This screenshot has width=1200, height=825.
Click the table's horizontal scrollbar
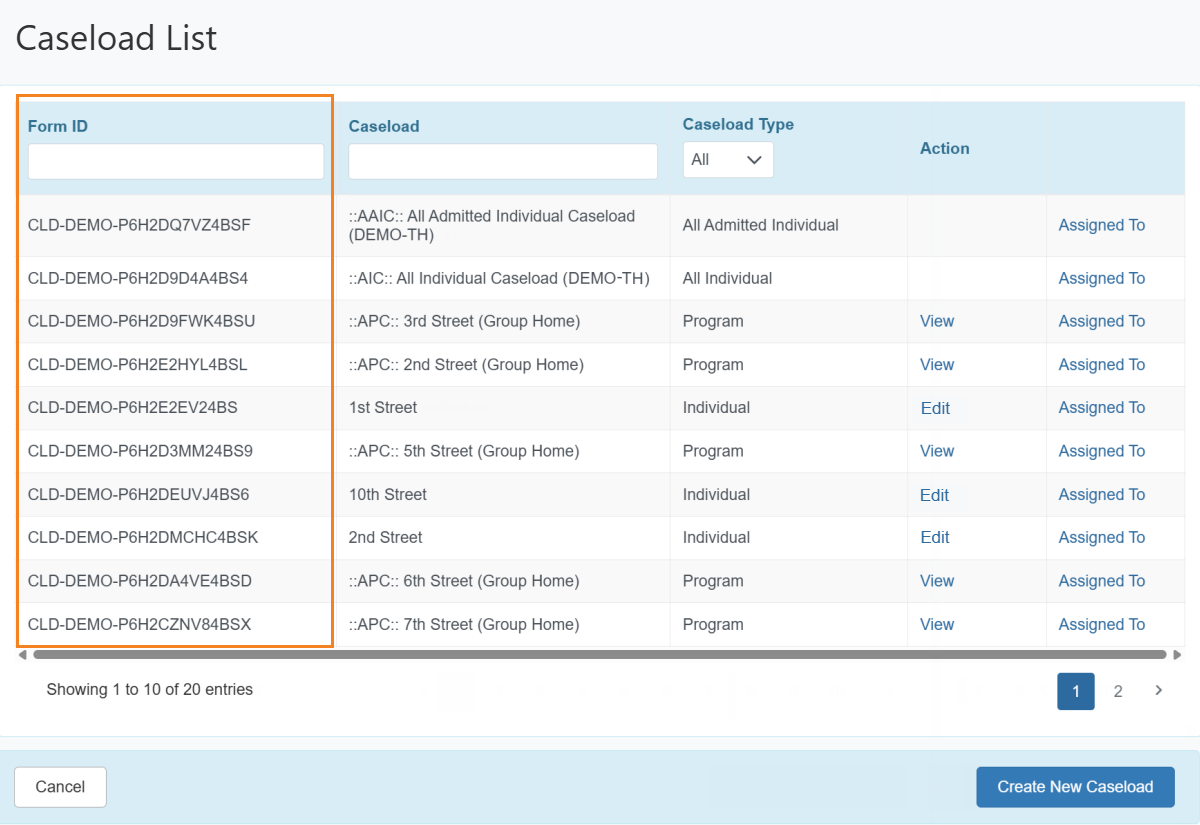600,655
